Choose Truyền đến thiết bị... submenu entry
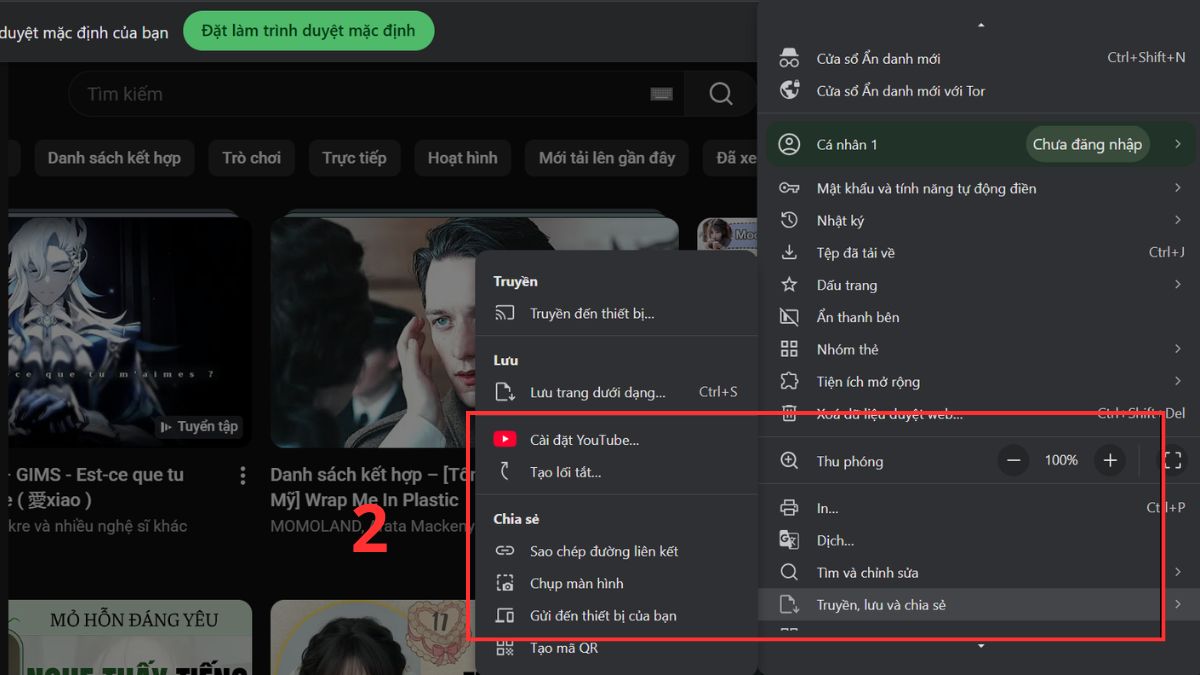This screenshot has width=1200, height=675. point(616,314)
